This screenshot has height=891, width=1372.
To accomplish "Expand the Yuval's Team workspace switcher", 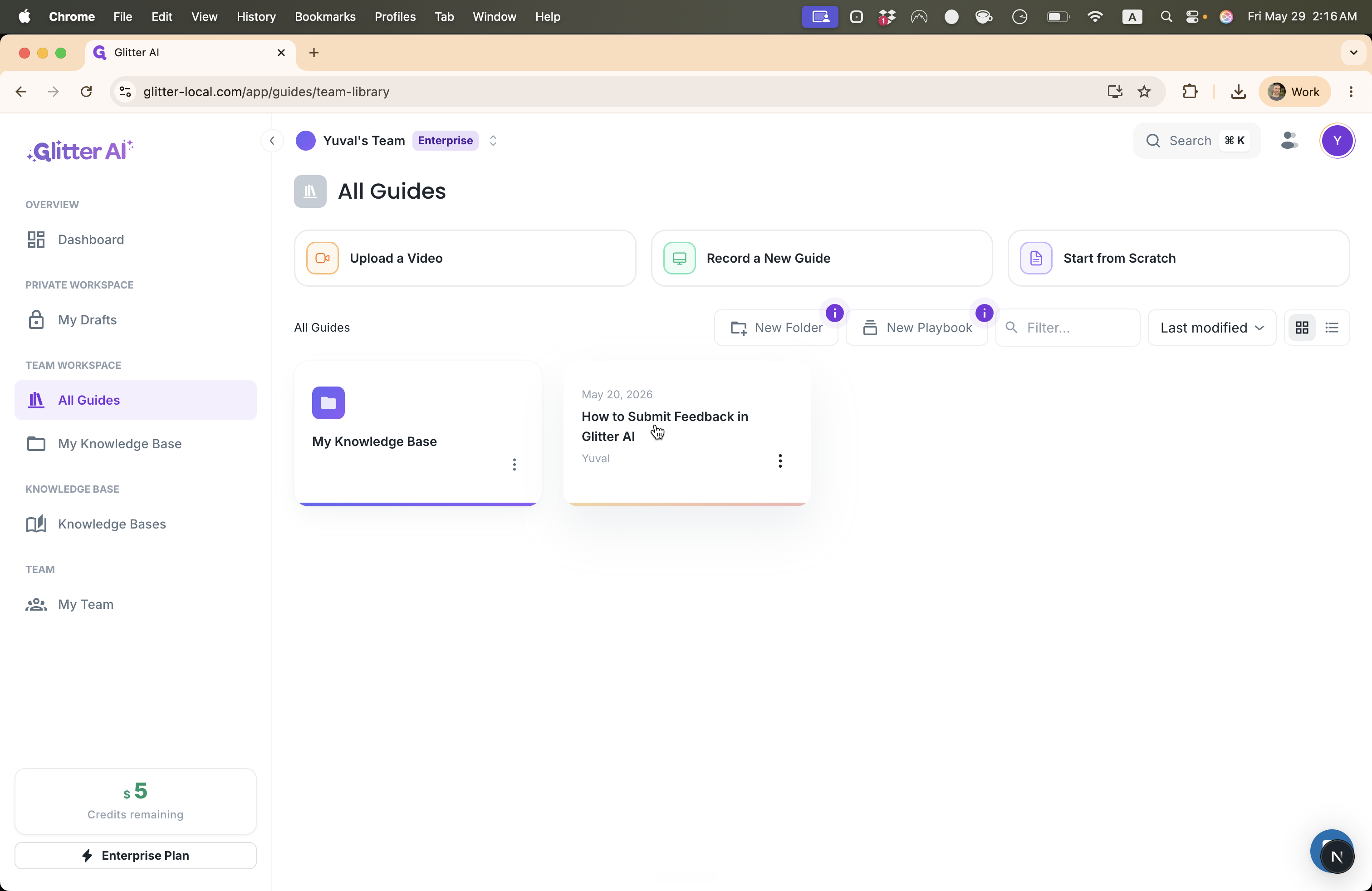I will tap(493, 141).
